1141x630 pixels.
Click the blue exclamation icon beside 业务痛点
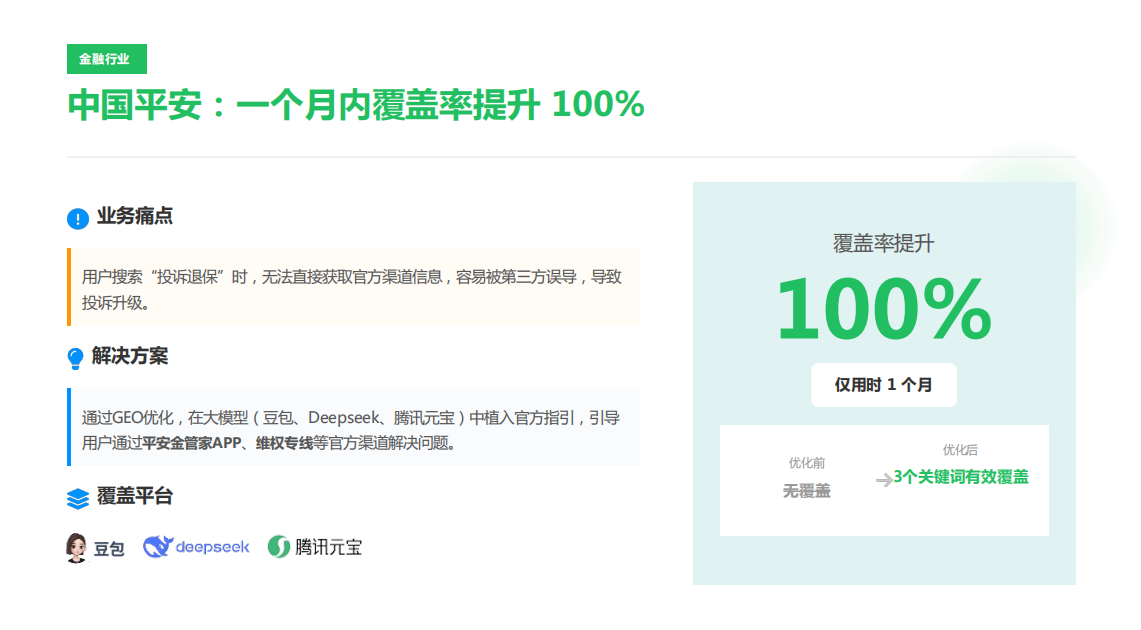pos(78,218)
